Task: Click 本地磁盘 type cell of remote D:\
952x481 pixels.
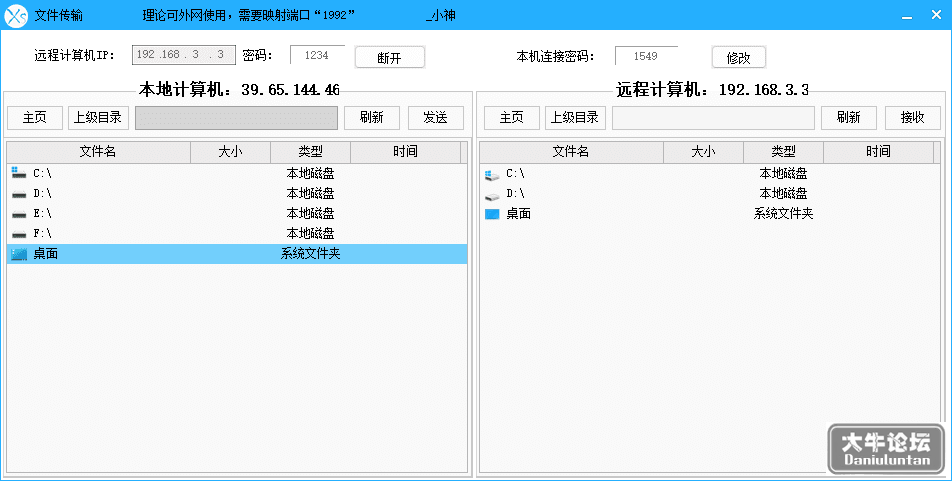Action: pyautogui.click(x=783, y=194)
